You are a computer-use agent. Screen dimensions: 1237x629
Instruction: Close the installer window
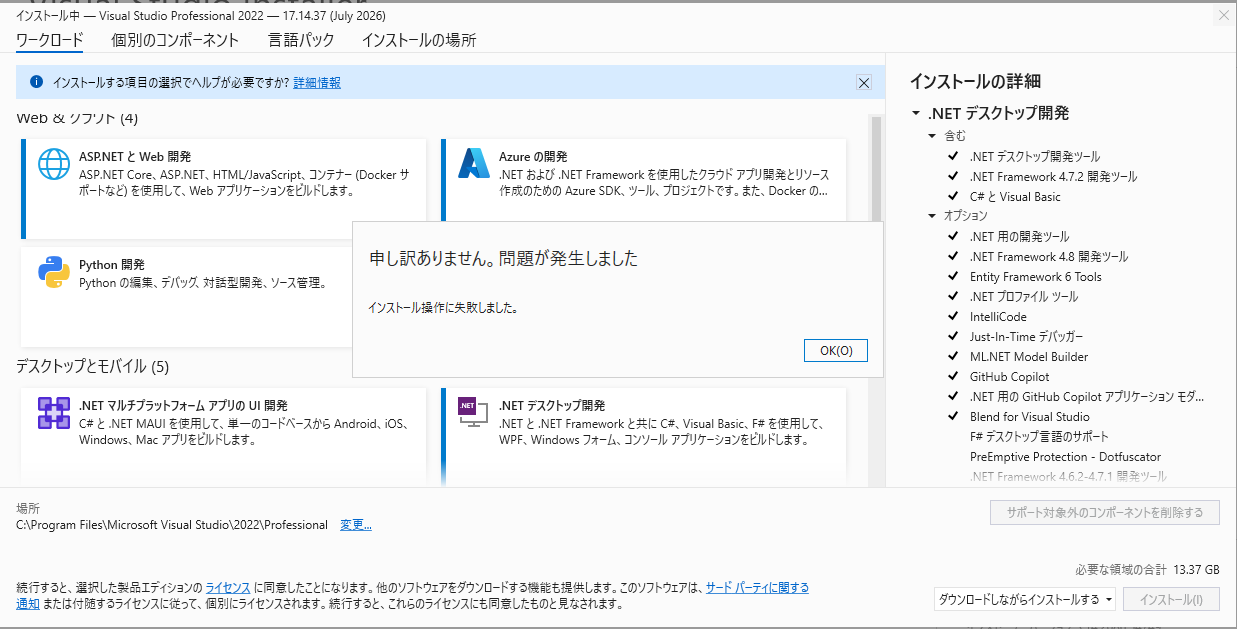[x=1223, y=16]
